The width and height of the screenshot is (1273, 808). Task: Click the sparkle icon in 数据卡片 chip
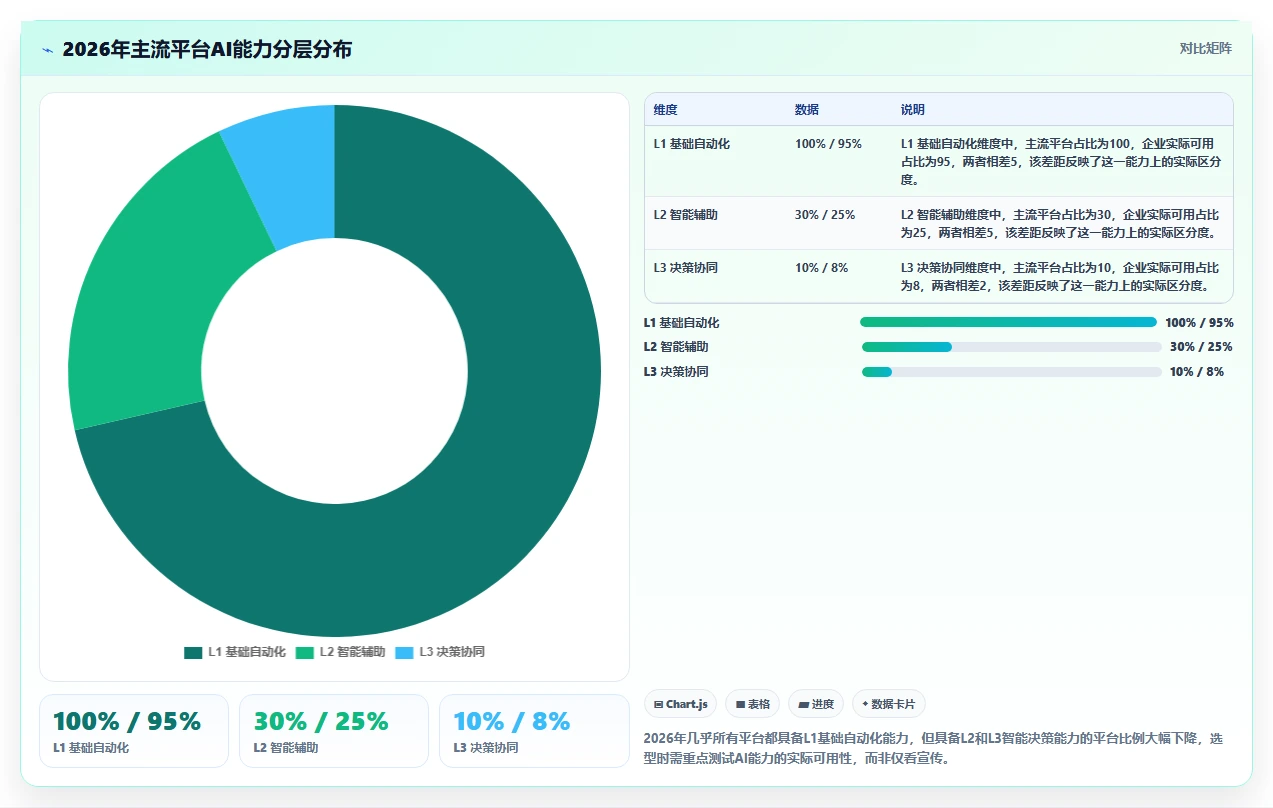pos(865,704)
